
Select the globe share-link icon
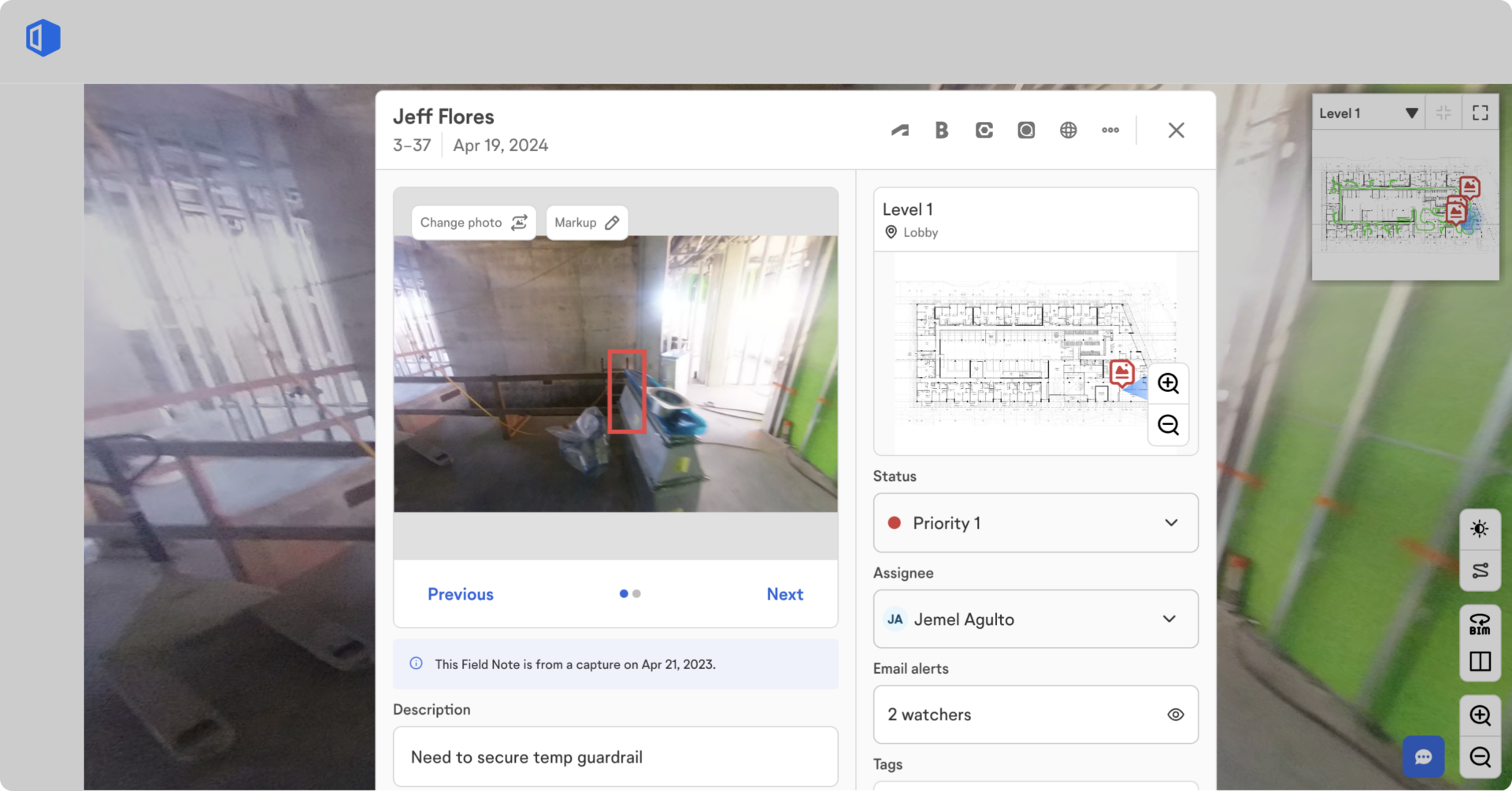pos(1069,130)
